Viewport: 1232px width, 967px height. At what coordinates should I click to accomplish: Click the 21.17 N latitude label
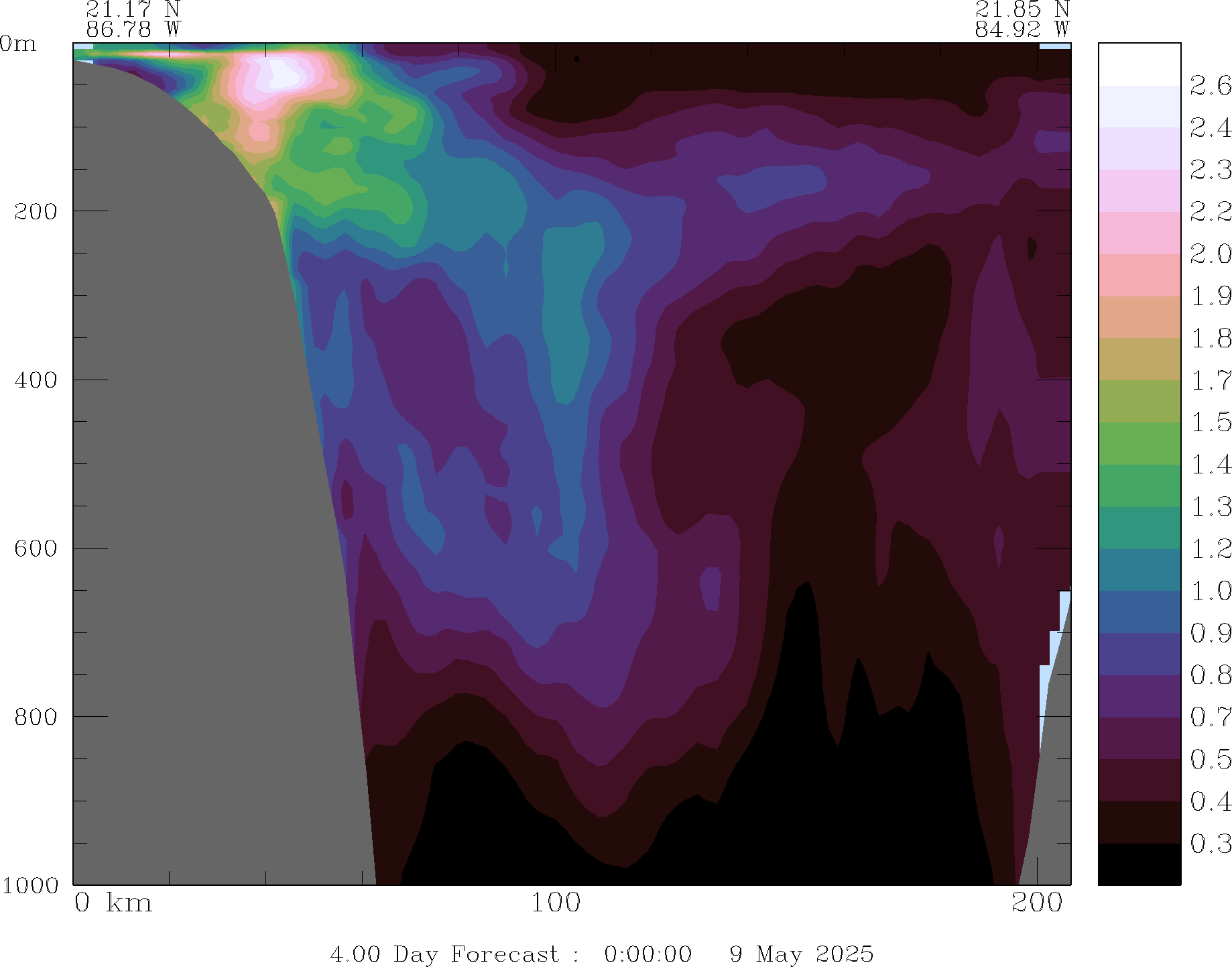(x=133, y=9)
